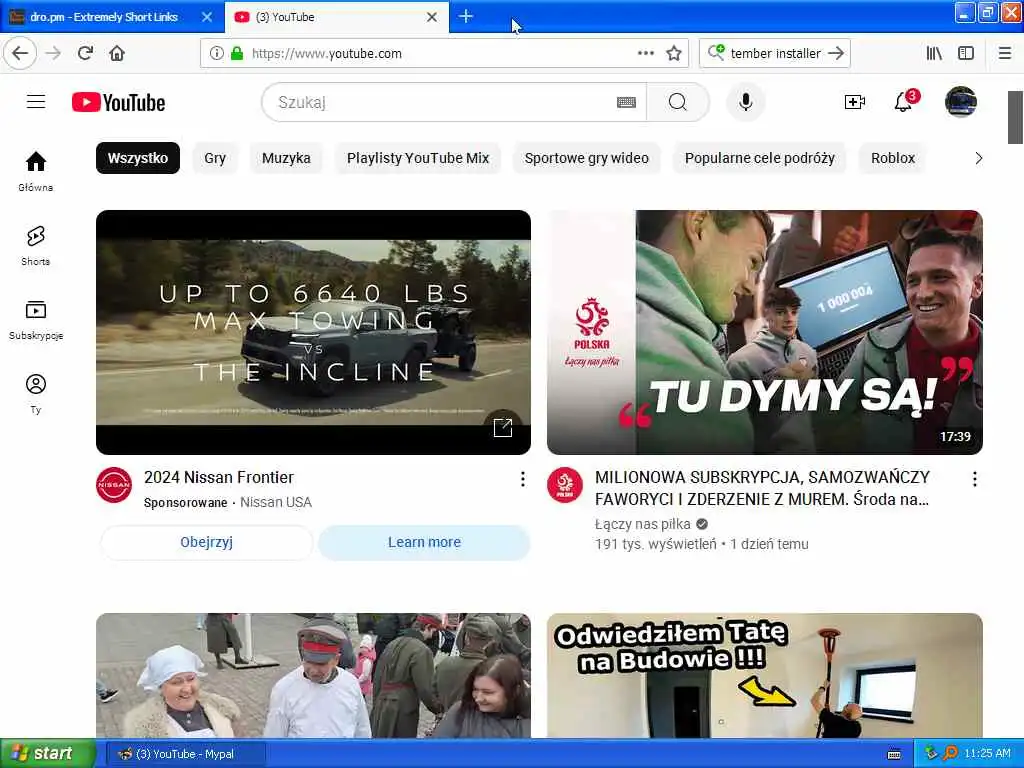
Task: Select the Wszystko filter chip
Action: tap(138, 158)
